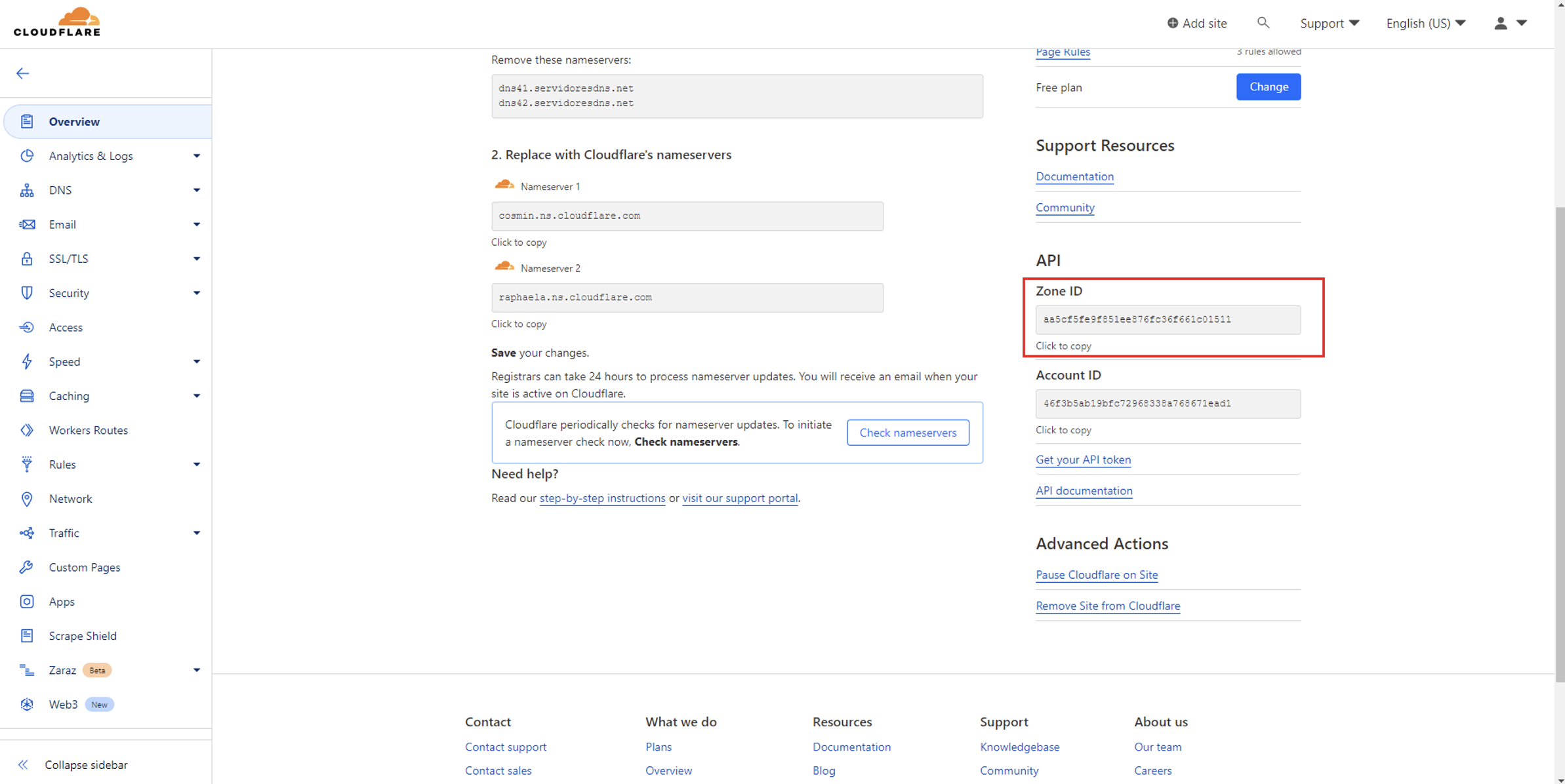Click the search magnifier icon in header

click(1263, 23)
